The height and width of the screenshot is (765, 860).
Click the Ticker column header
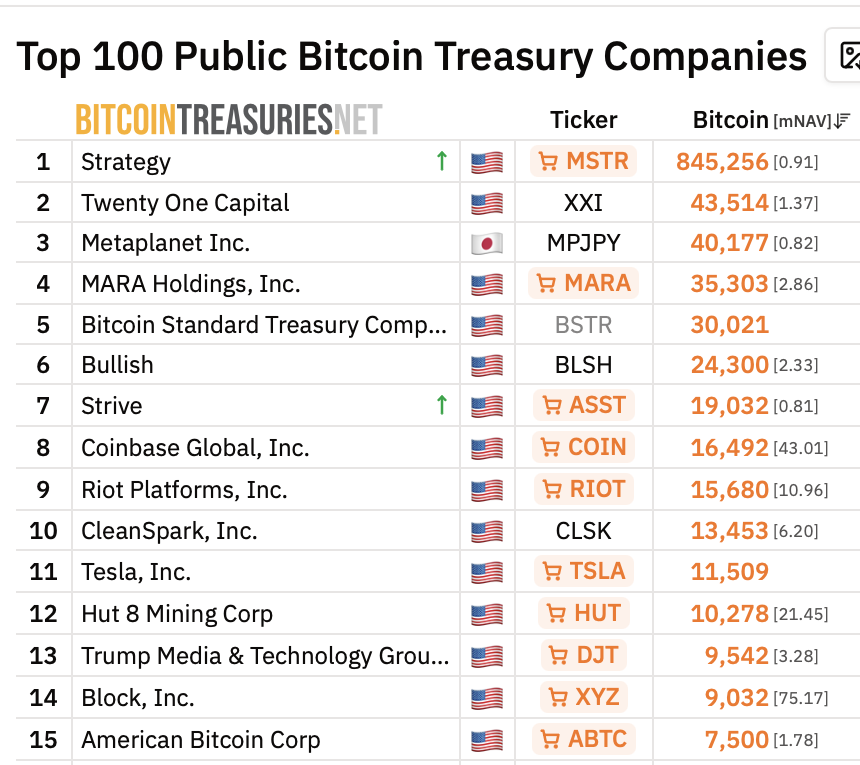pos(584,120)
